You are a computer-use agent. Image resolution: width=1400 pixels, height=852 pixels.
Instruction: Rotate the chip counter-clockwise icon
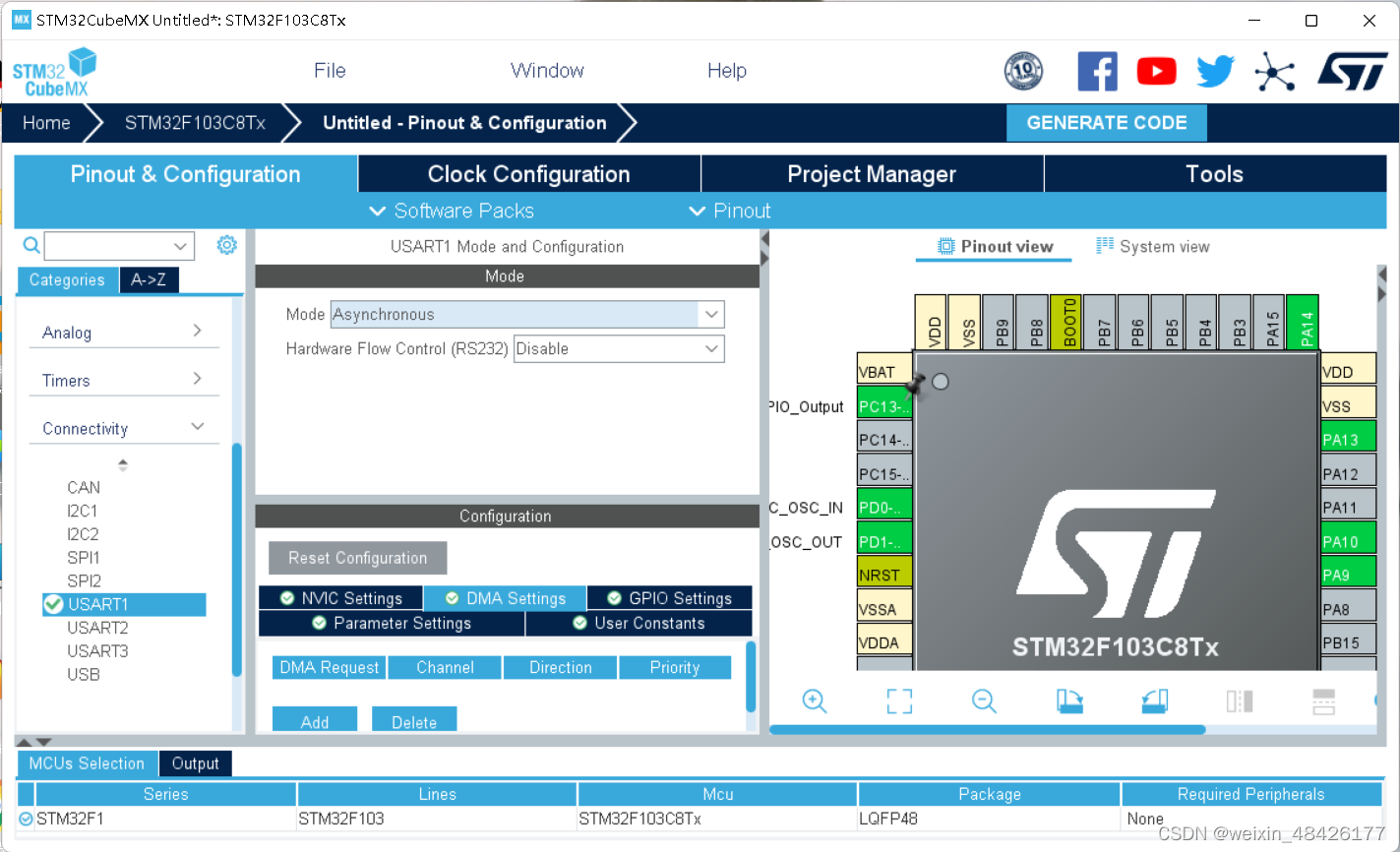[x=1155, y=700]
